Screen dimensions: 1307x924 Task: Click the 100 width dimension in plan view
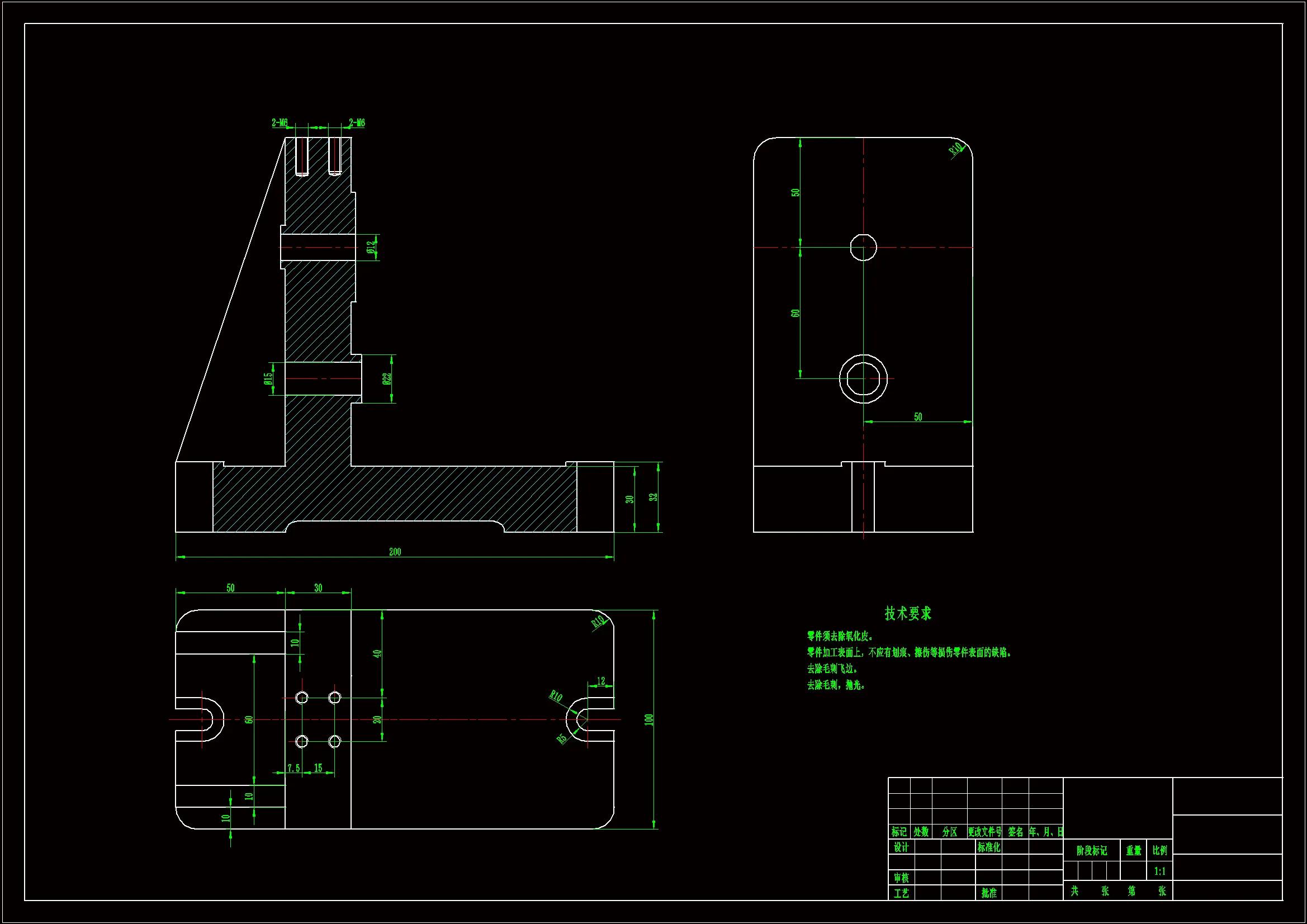648,719
